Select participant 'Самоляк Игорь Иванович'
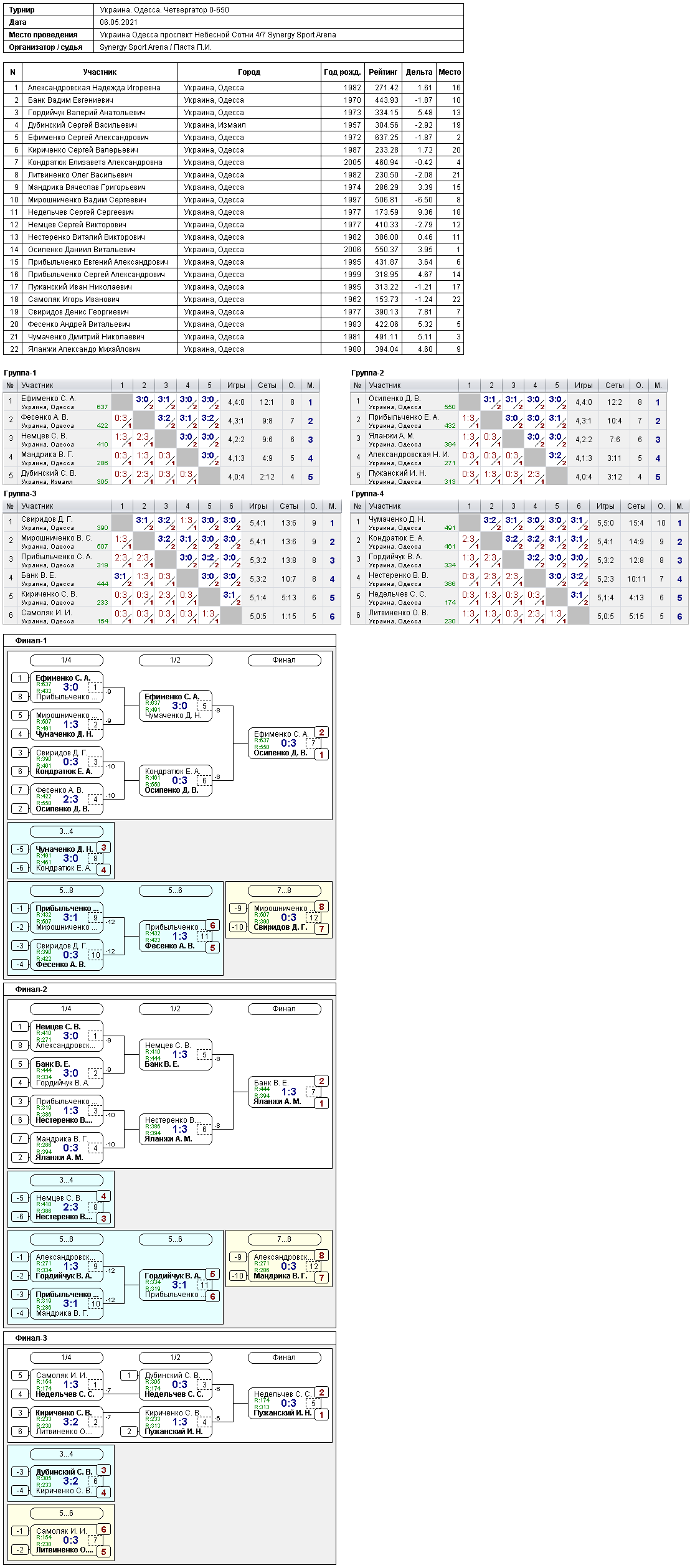 (x=73, y=300)
